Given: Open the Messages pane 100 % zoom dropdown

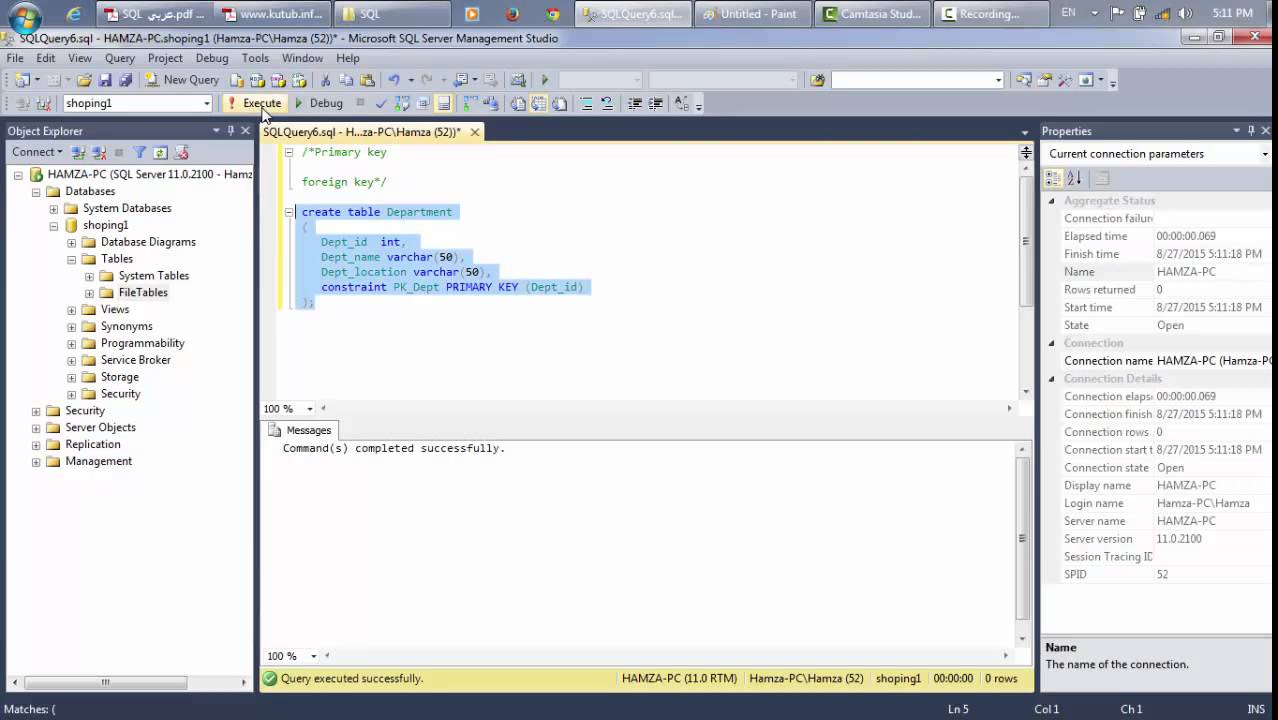Looking at the screenshot, I should coord(313,656).
